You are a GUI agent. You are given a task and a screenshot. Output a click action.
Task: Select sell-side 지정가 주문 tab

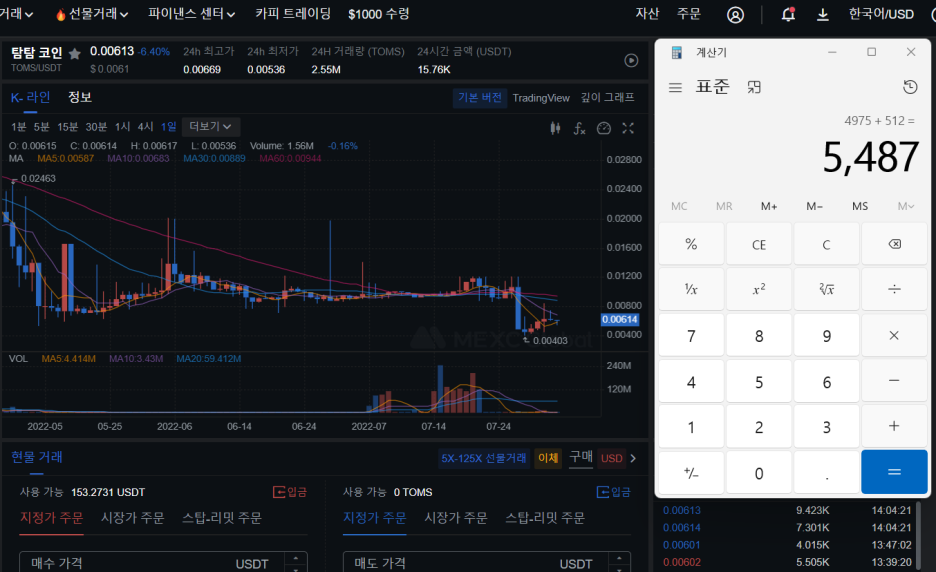coord(375,518)
